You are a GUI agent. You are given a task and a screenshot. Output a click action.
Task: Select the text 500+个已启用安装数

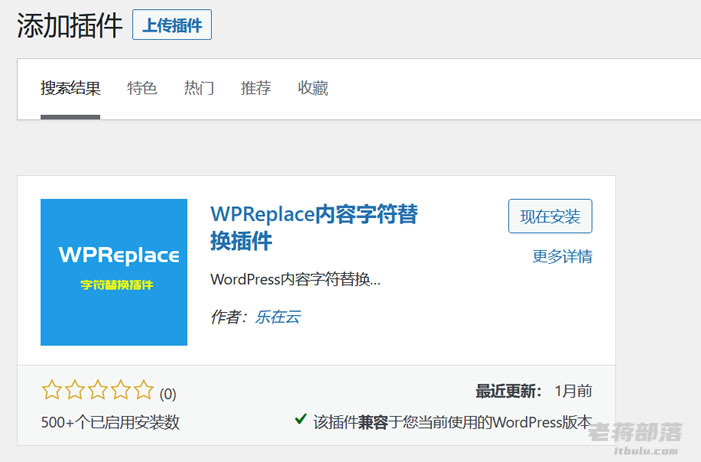click(x=110, y=422)
